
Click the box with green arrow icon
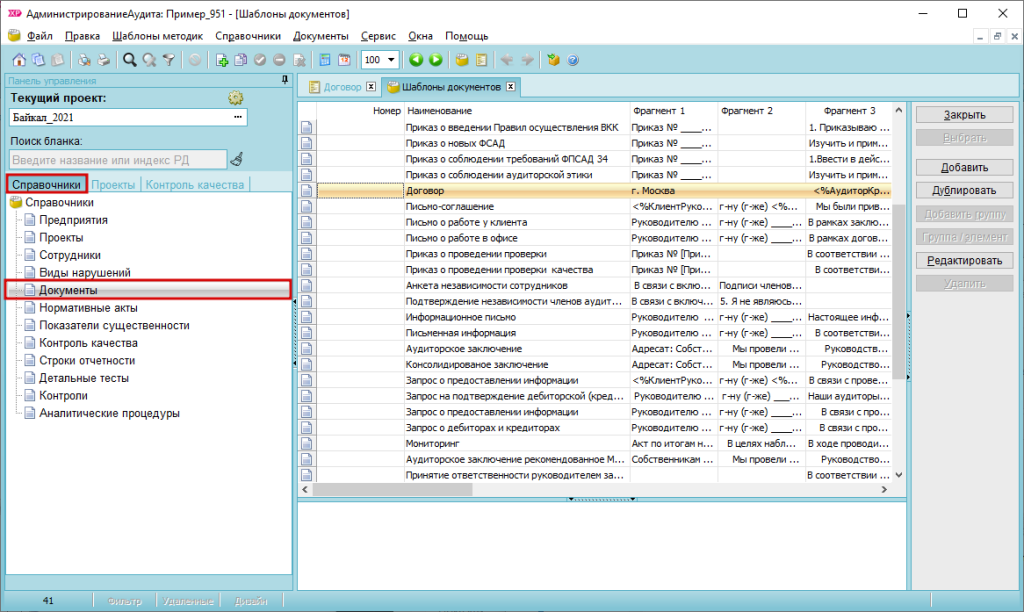click(553, 60)
